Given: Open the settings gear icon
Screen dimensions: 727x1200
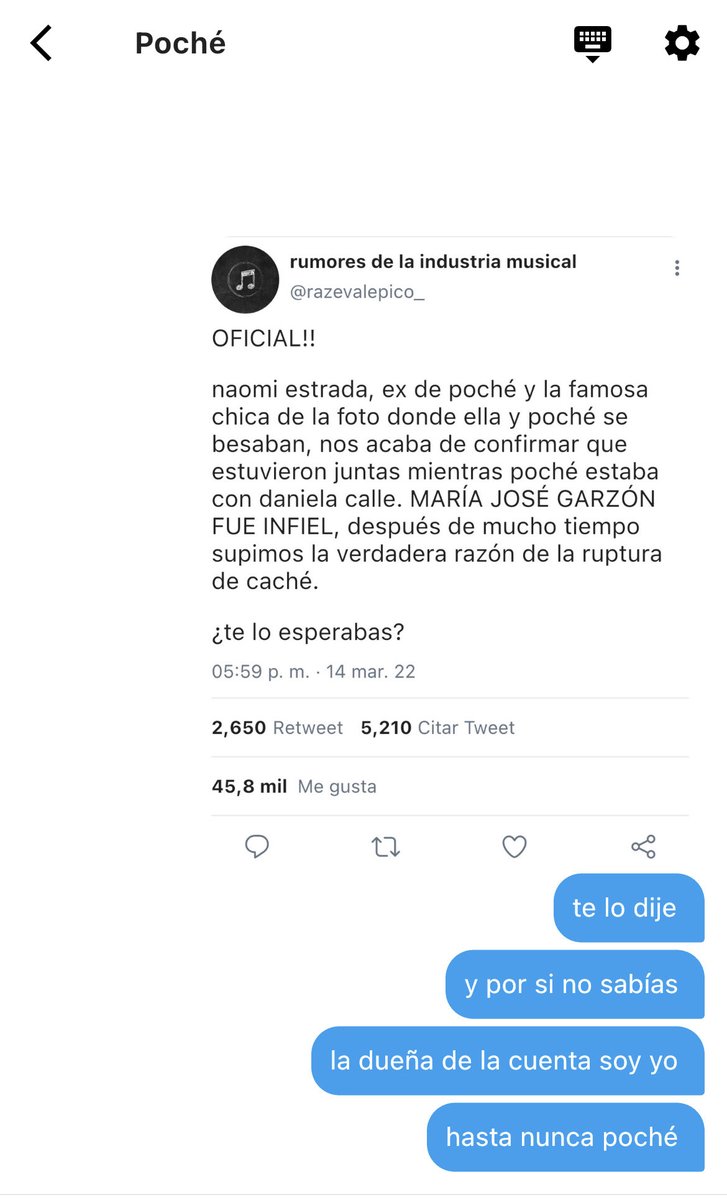Looking at the screenshot, I should pos(682,44).
